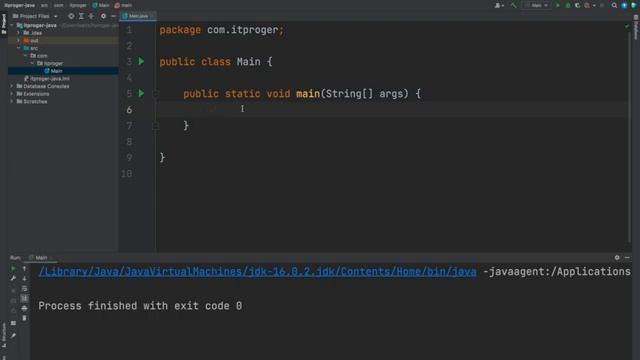Screen dimensions: 640x360
Task: Select itproger-java.iml file in tree
Action: [47, 78]
